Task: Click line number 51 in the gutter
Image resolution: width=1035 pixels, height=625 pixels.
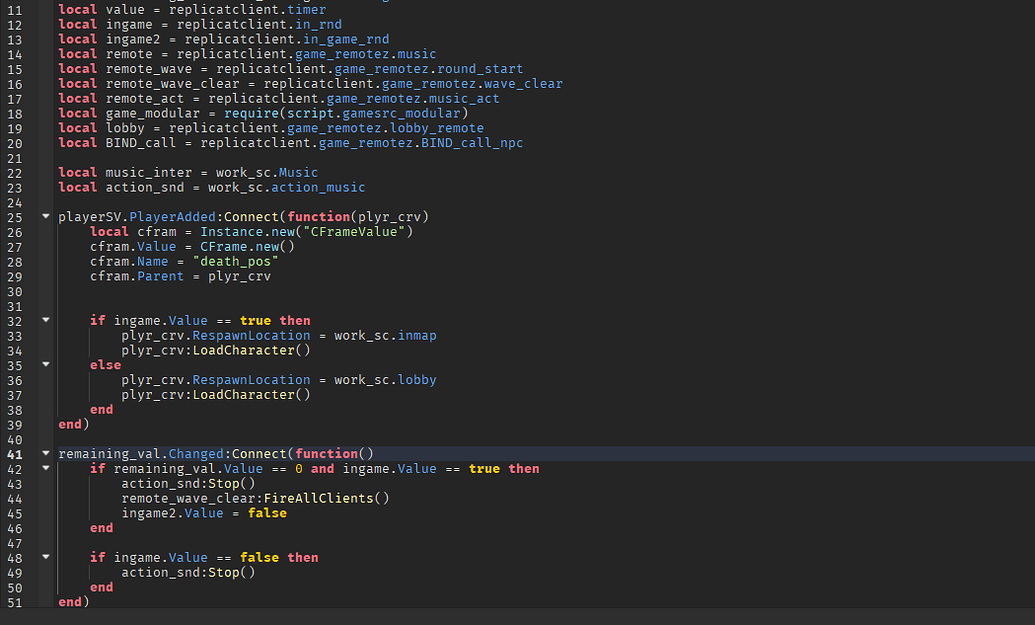Action: (x=15, y=601)
